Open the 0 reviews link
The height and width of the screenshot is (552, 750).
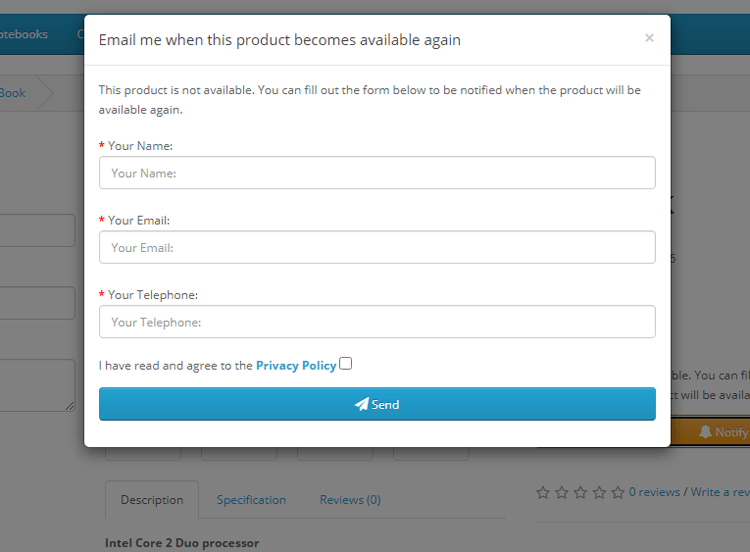coord(654,492)
